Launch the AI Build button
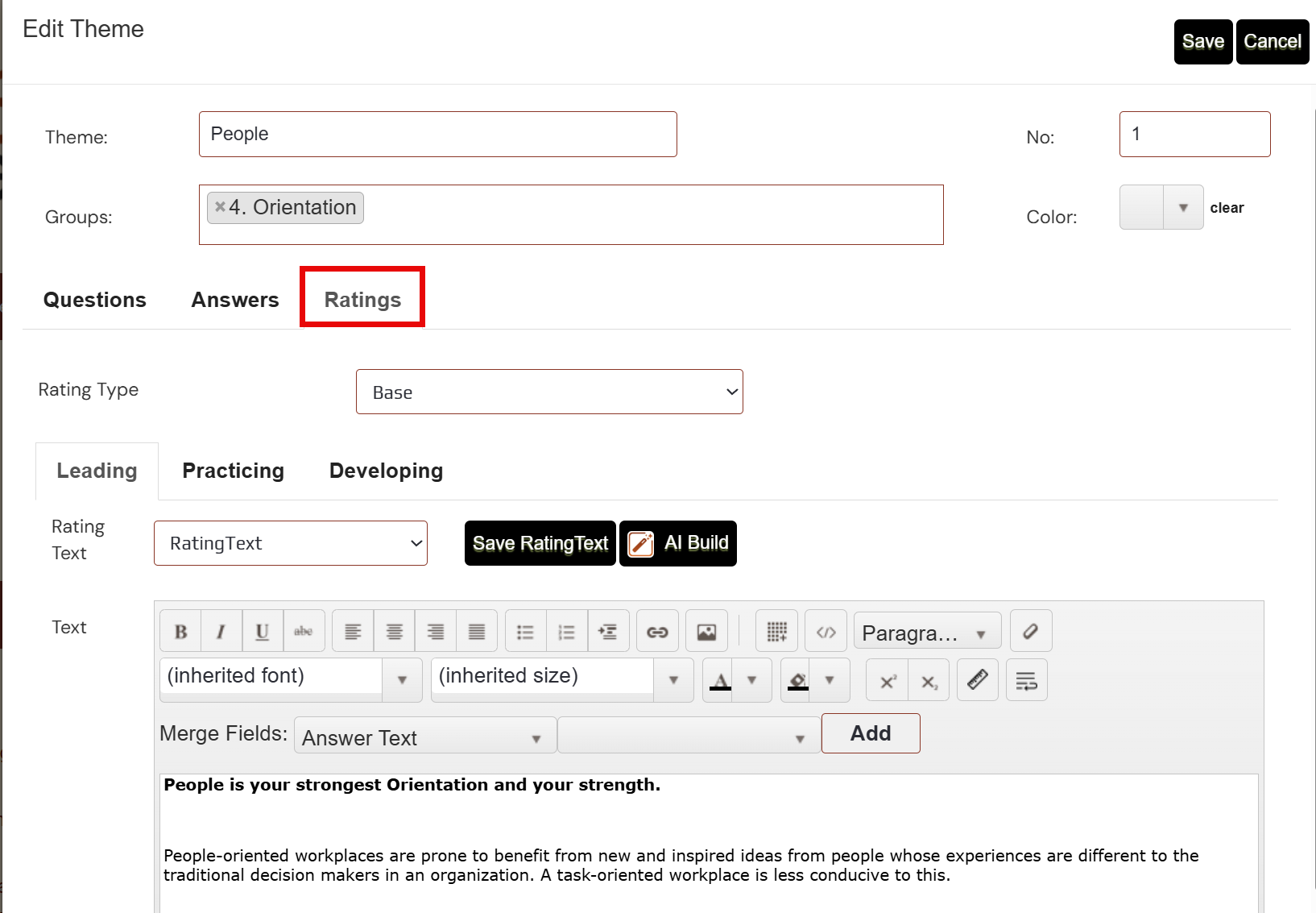 [678, 543]
